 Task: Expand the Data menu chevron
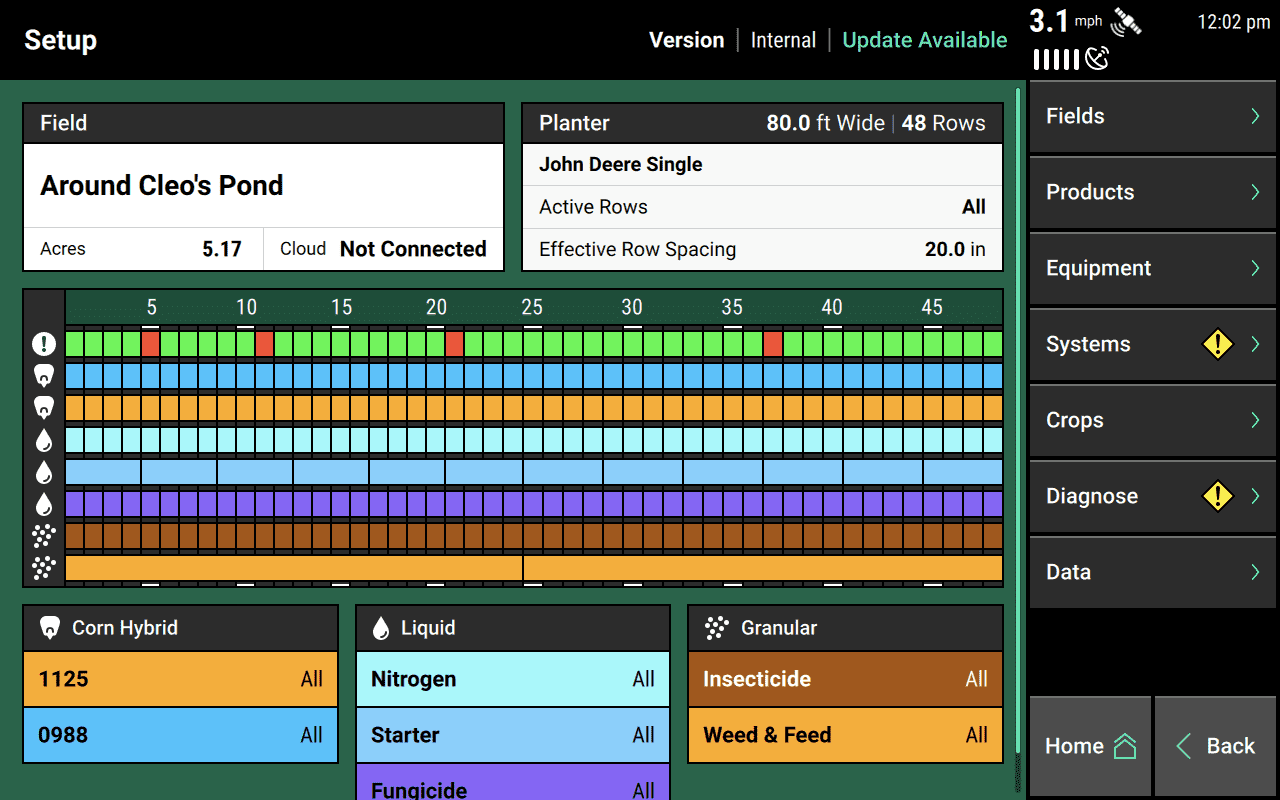coord(1255,572)
